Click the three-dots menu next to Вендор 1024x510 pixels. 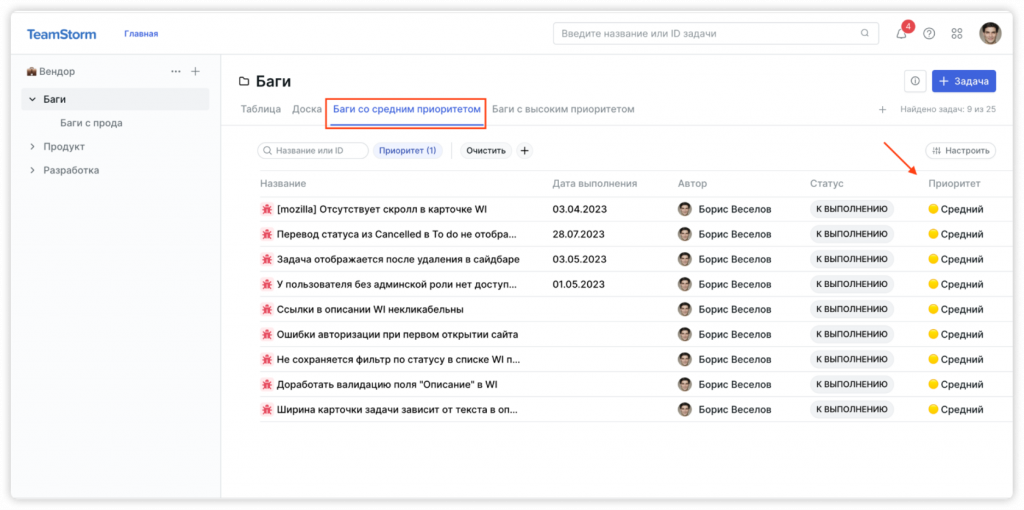176,72
